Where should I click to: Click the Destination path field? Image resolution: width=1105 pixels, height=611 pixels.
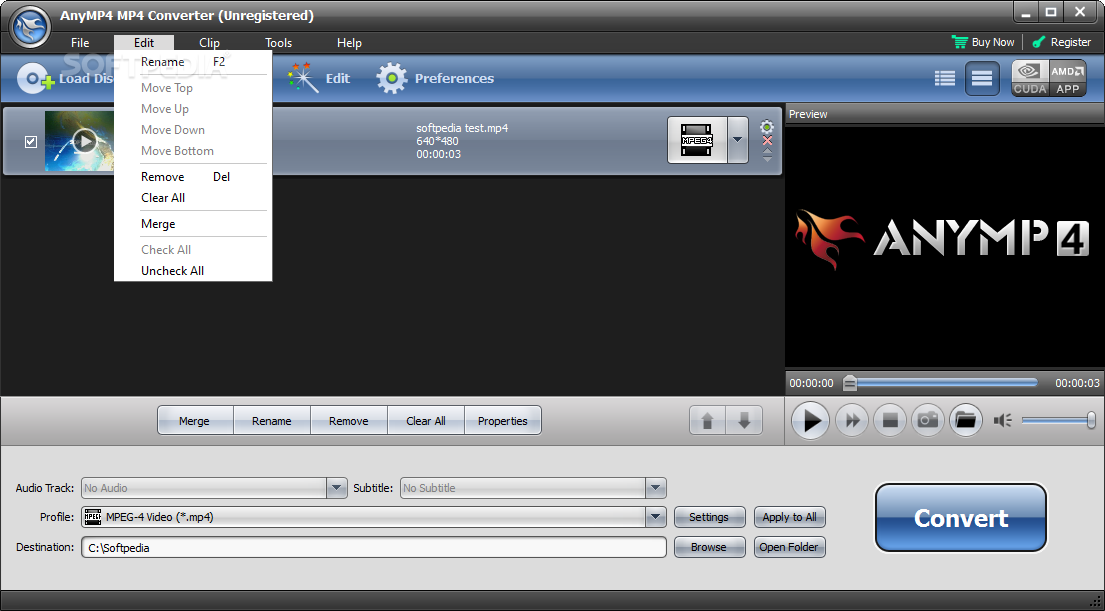[374, 548]
